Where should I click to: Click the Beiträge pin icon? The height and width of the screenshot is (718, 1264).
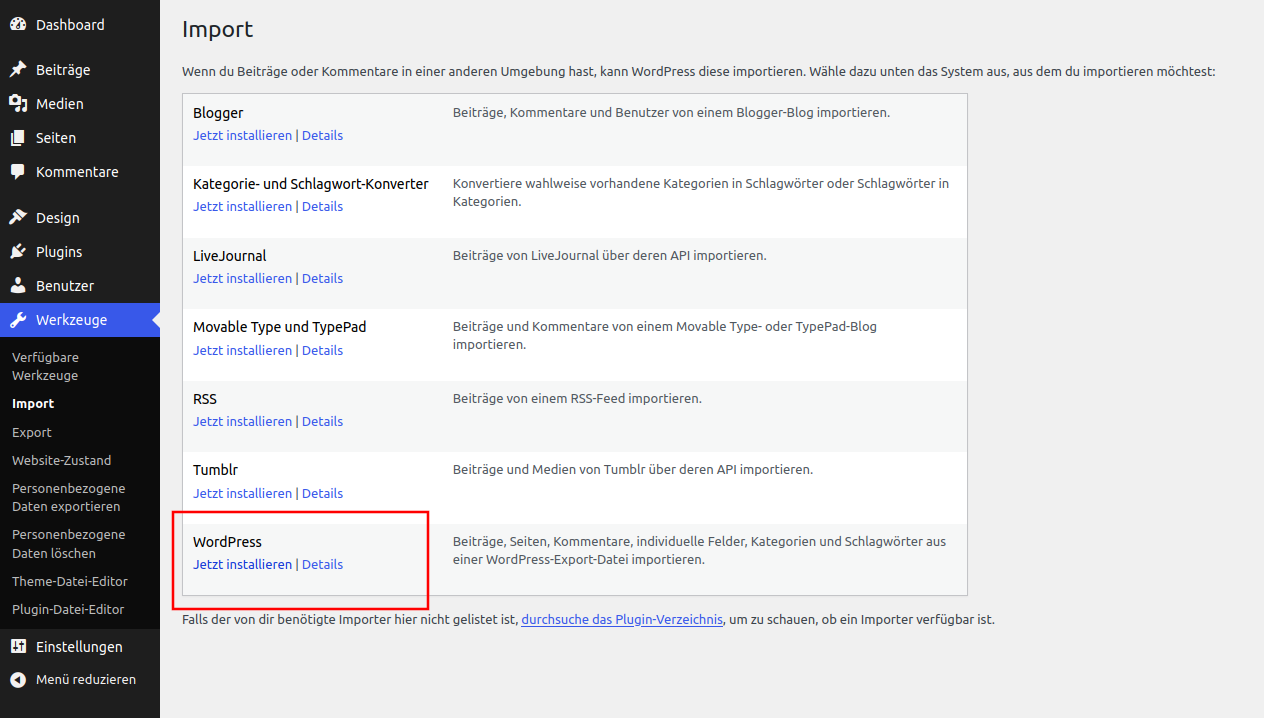pyautogui.click(x=18, y=70)
